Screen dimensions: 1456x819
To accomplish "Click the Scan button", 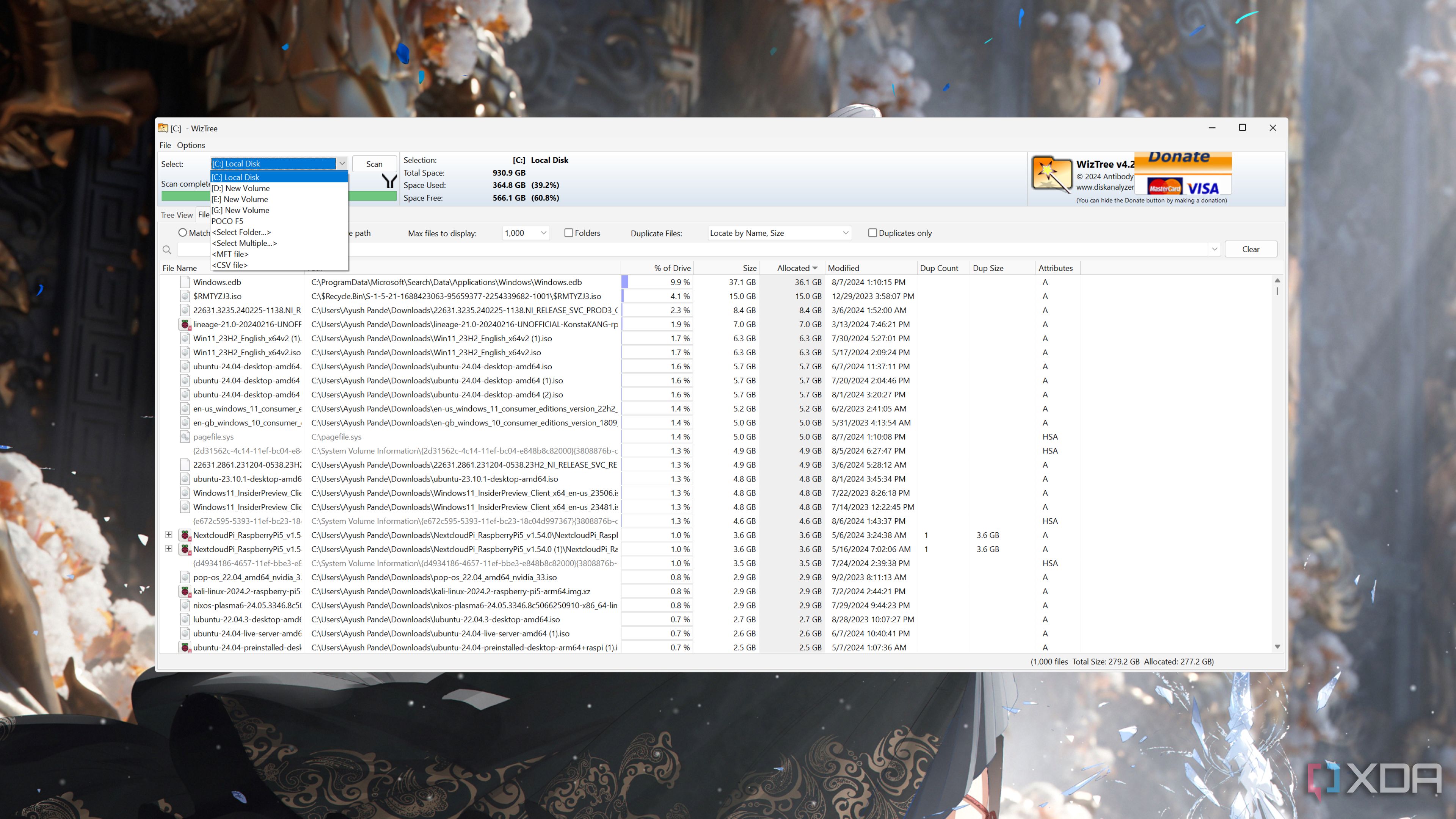I will (374, 164).
